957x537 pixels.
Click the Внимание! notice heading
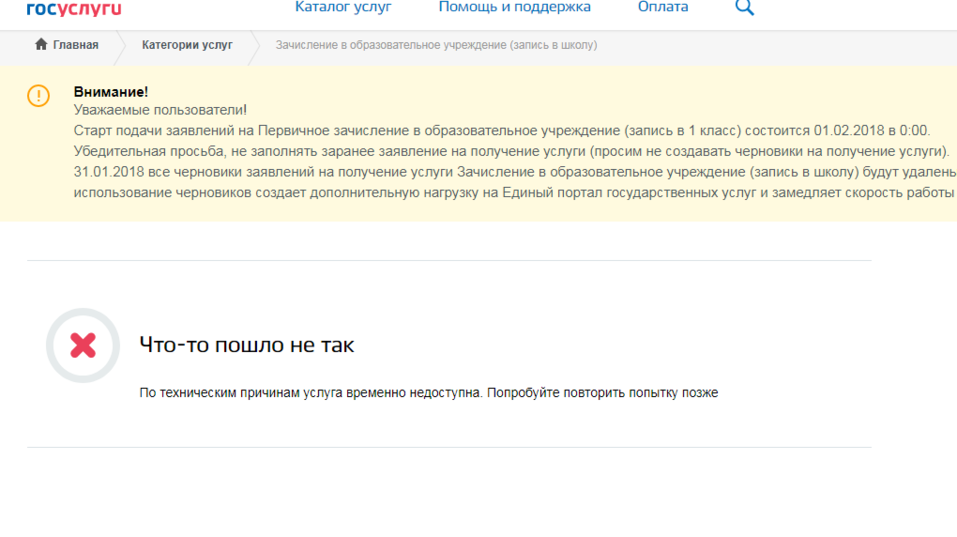(111, 92)
